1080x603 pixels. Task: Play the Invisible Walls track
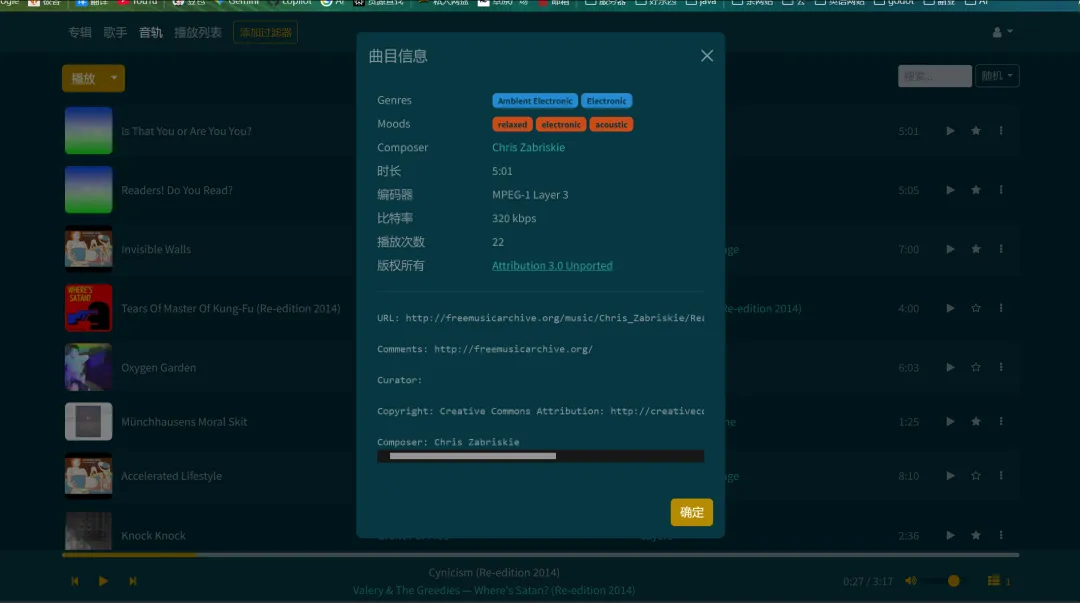pos(950,249)
